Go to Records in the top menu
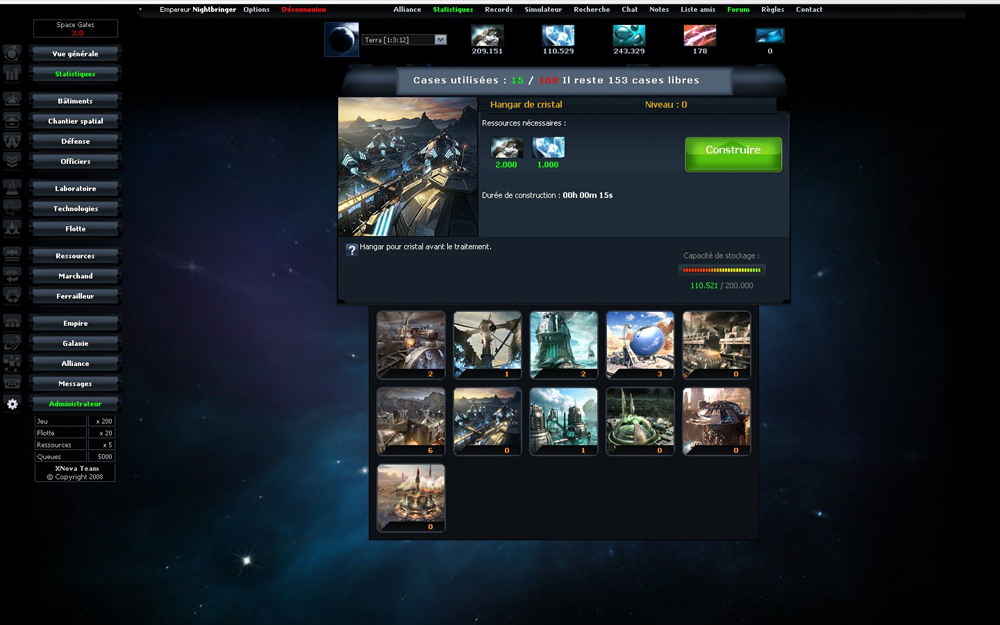The image size is (1000, 625). (x=498, y=9)
